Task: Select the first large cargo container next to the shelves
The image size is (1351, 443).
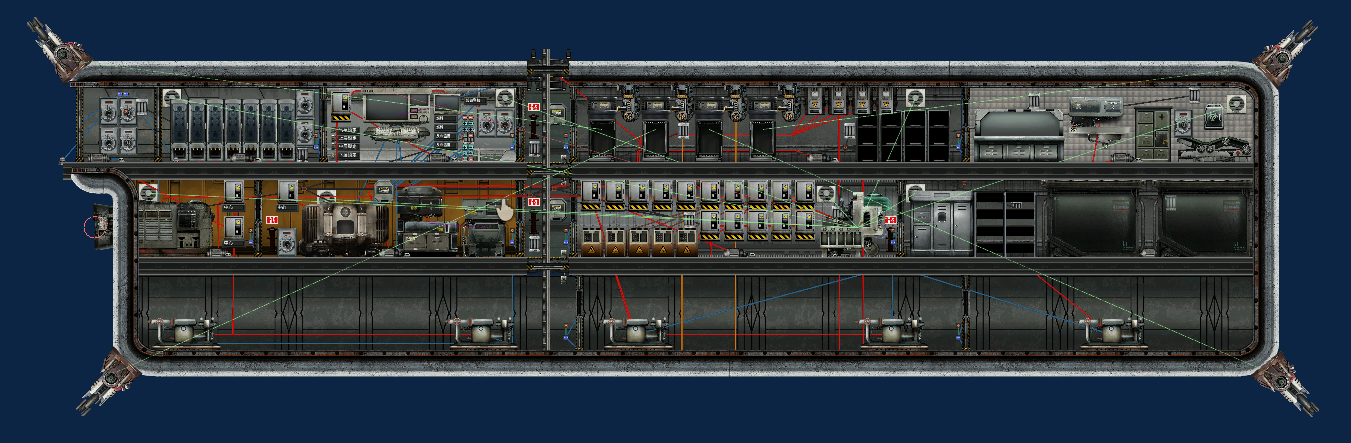Action: pyautogui.click(x=1092, y=220)
